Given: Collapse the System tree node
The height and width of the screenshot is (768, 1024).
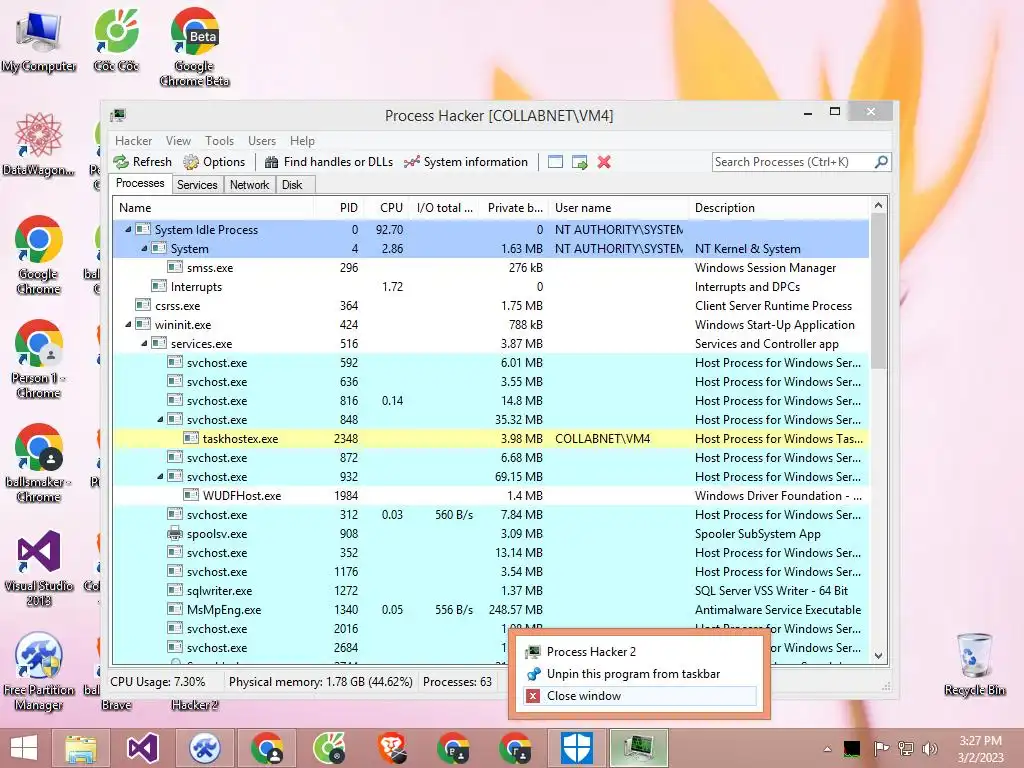Looking at the screenshot, I should pyautogui.click(x=144, y=248).
